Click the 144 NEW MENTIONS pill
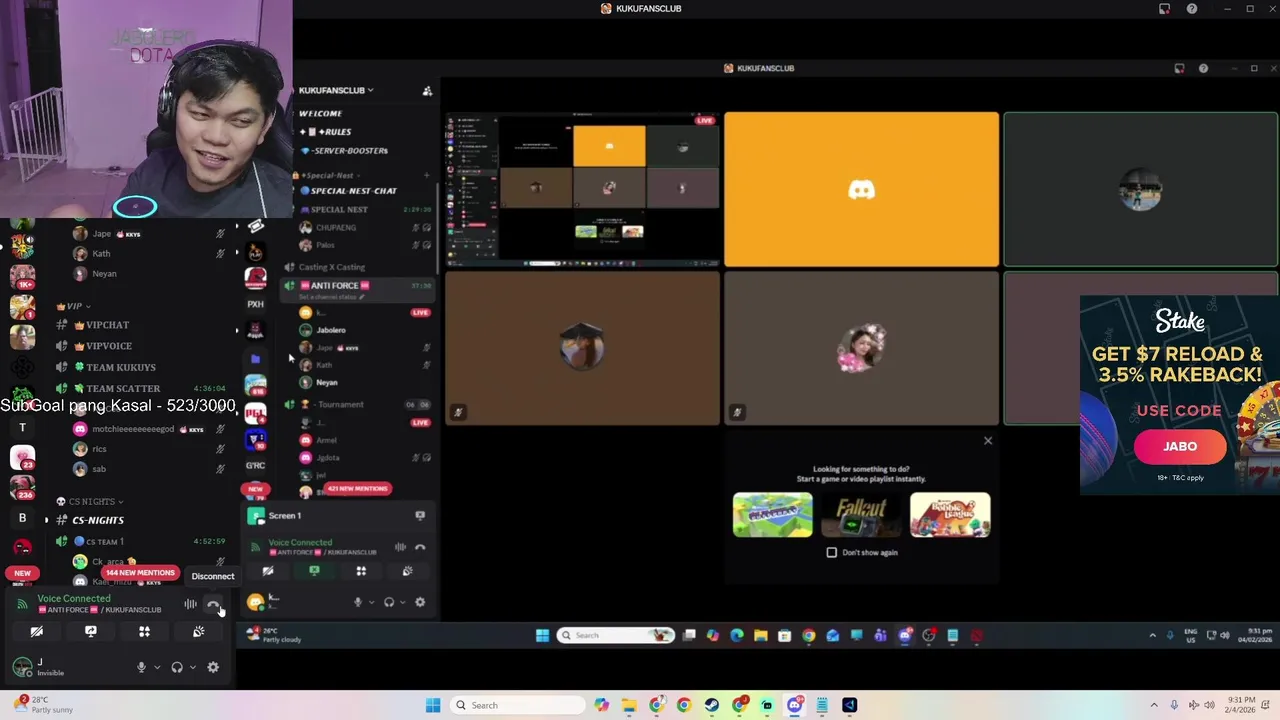This screenshot has height=720, width=1280. click(x=139, y=573)
